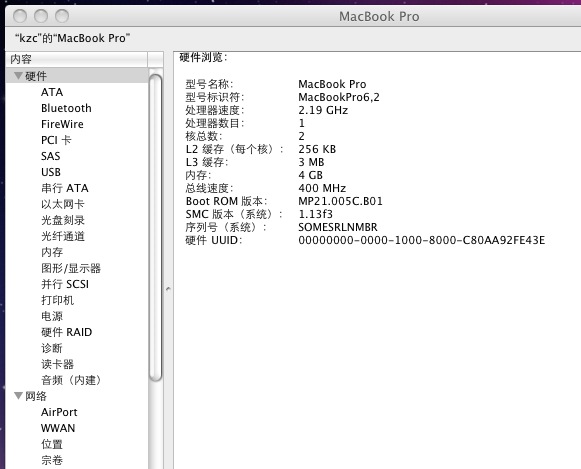581x469 pixels.
Task: Select 光纤通道 in the sidebar
Action: coord(63,236)
